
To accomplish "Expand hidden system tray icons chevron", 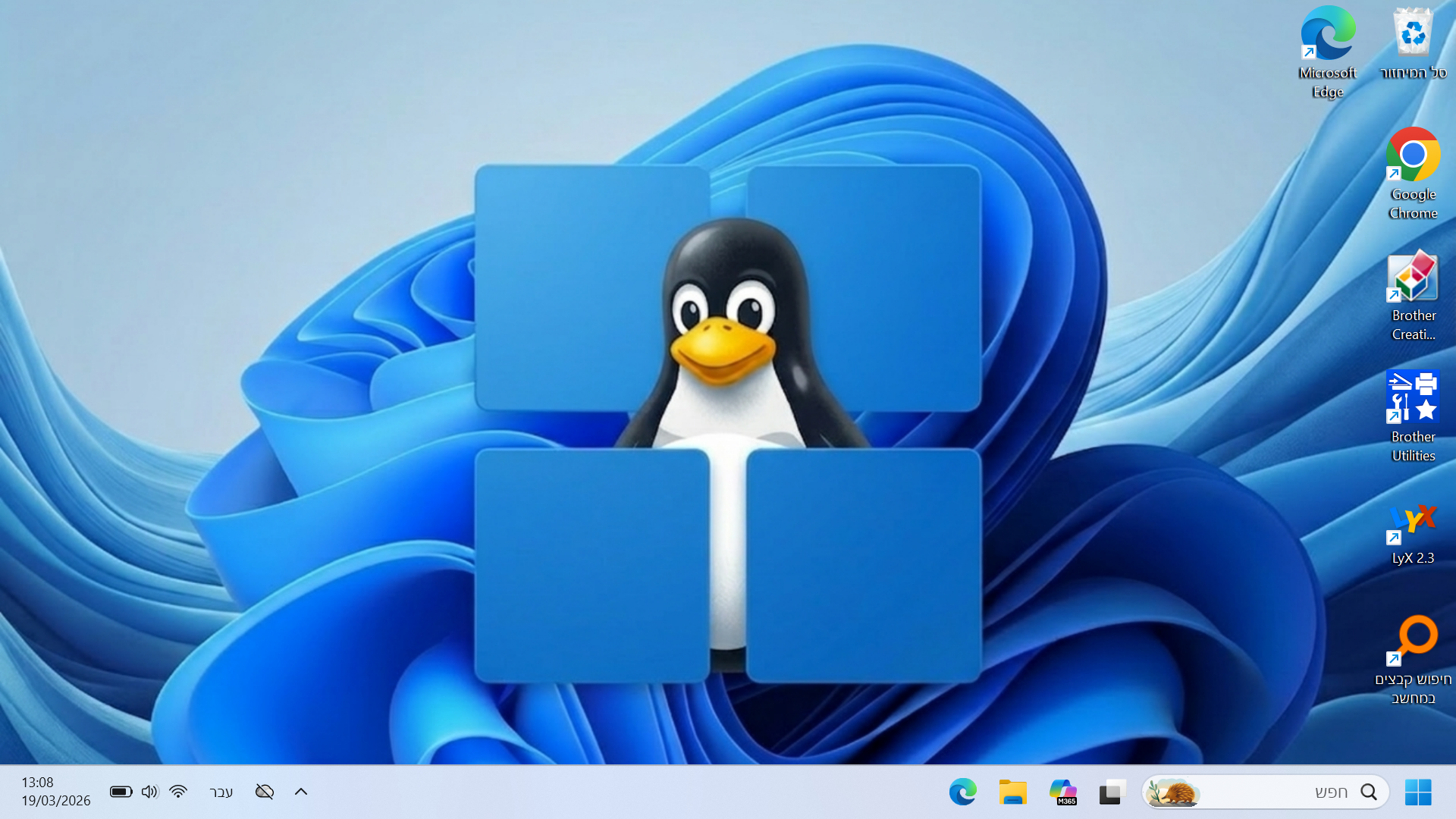I will click(301, 792).
